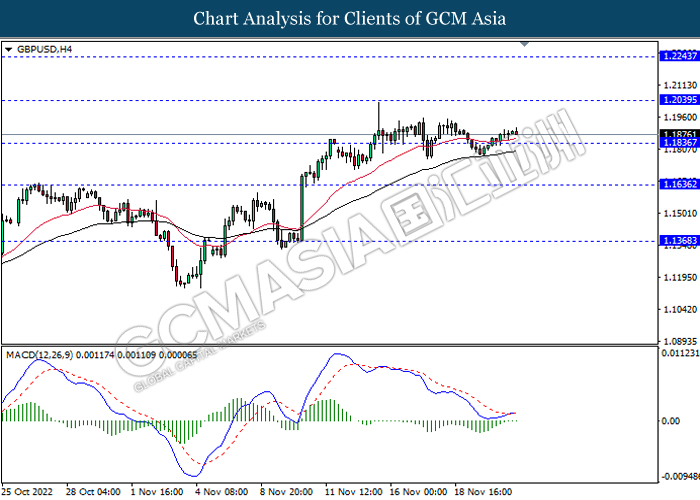
Task: Select the 1.20395 price level label
Action: [x=679, y=100]
